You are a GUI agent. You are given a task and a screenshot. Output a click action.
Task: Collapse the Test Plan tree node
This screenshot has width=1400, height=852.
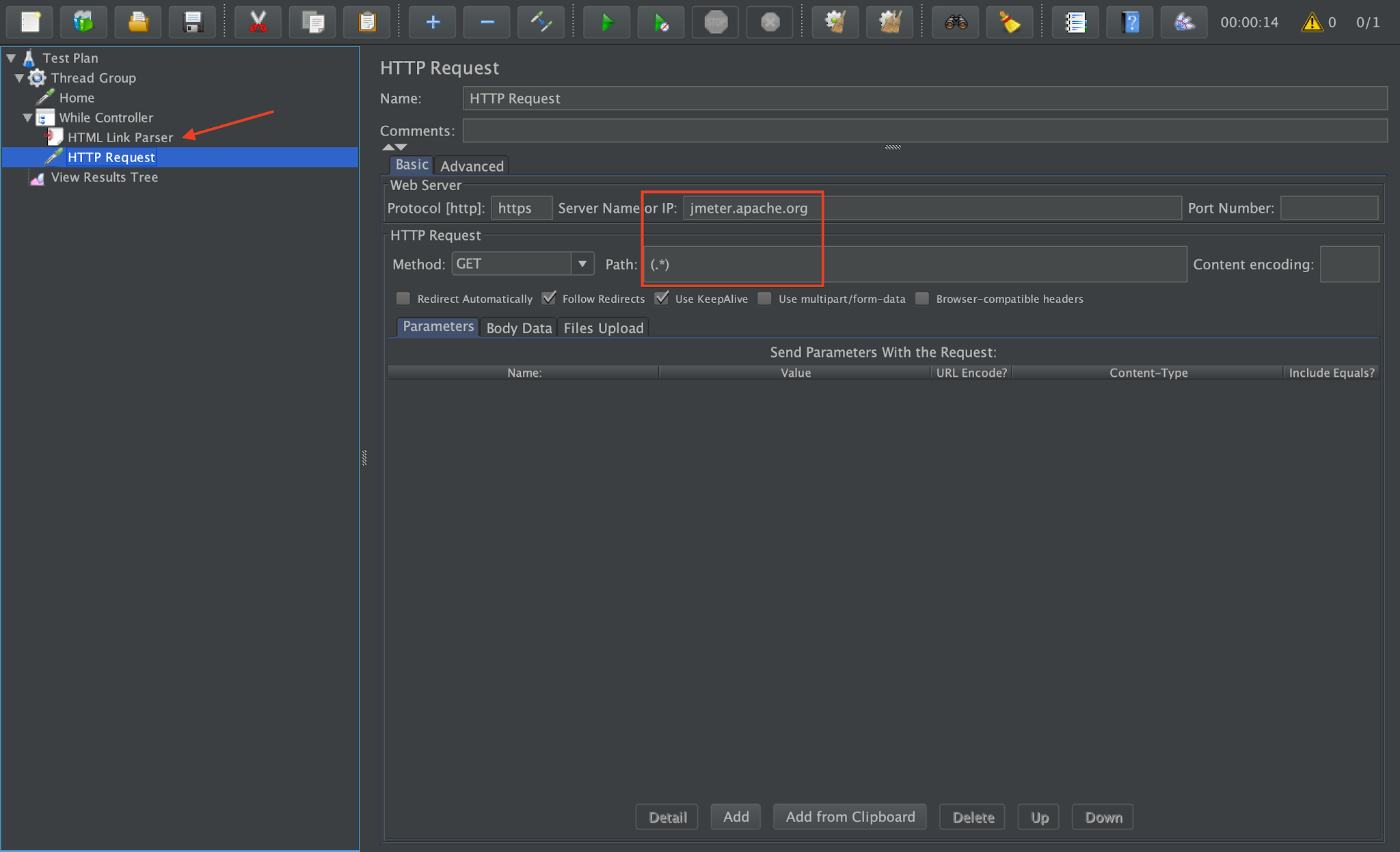click(x=11, y=58)
